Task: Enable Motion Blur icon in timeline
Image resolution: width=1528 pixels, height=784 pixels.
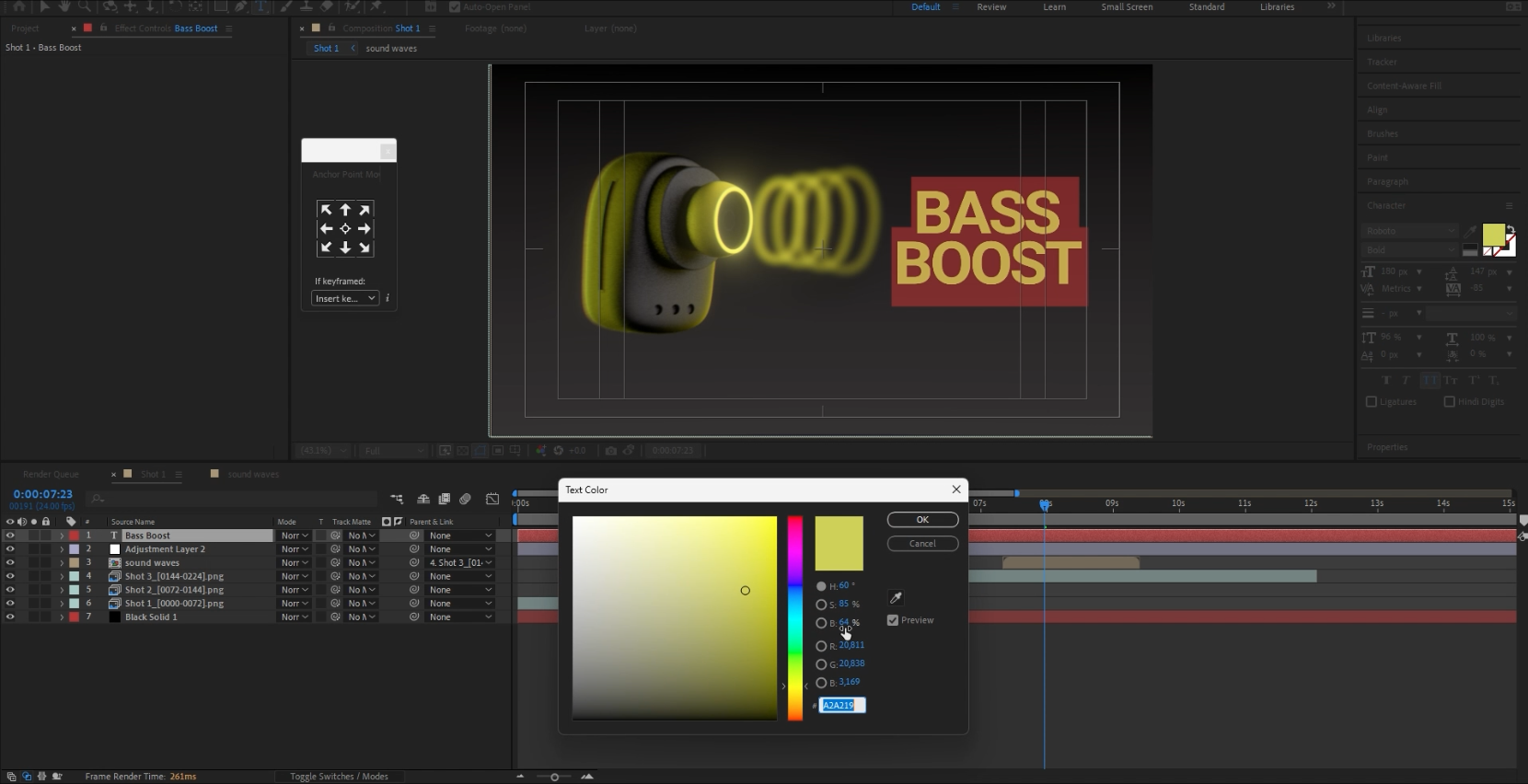Action: [x=466, y=499]
